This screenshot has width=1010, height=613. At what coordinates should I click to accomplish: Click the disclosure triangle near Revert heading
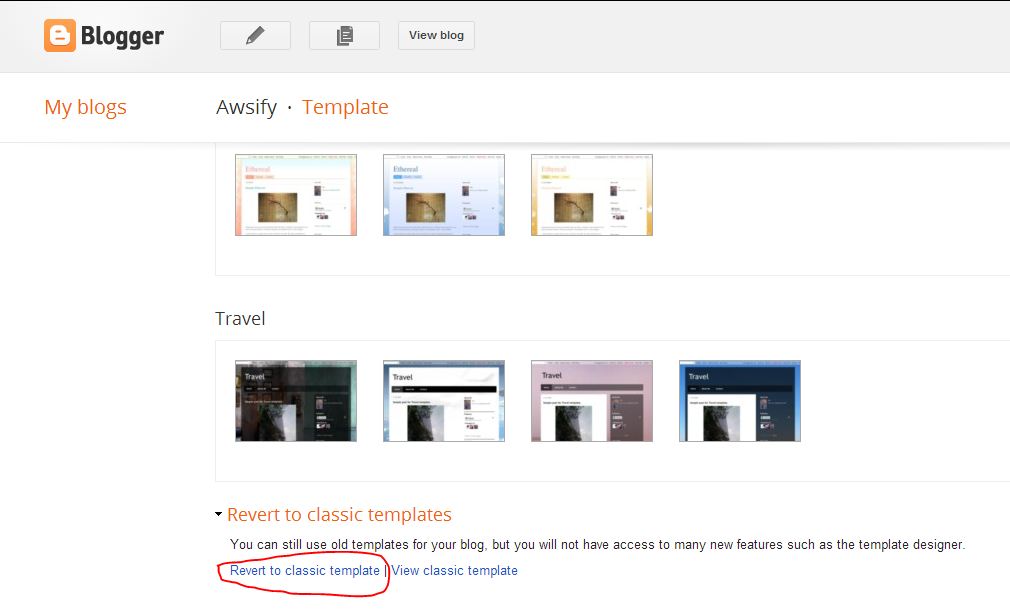[x=218, y=513]
